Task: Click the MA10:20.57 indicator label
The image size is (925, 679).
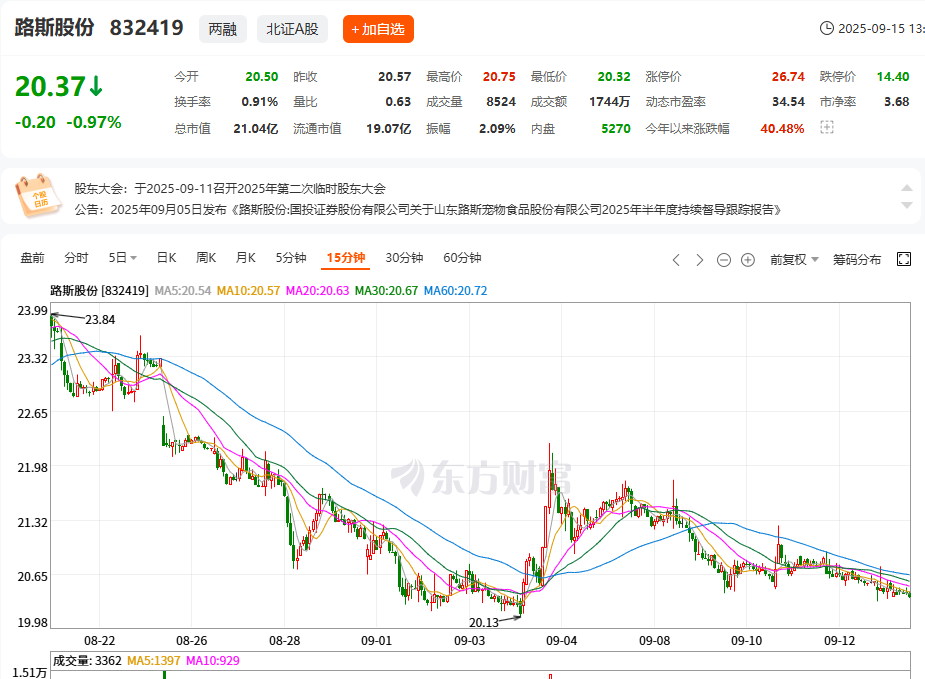Action: [x=248, y=291]
